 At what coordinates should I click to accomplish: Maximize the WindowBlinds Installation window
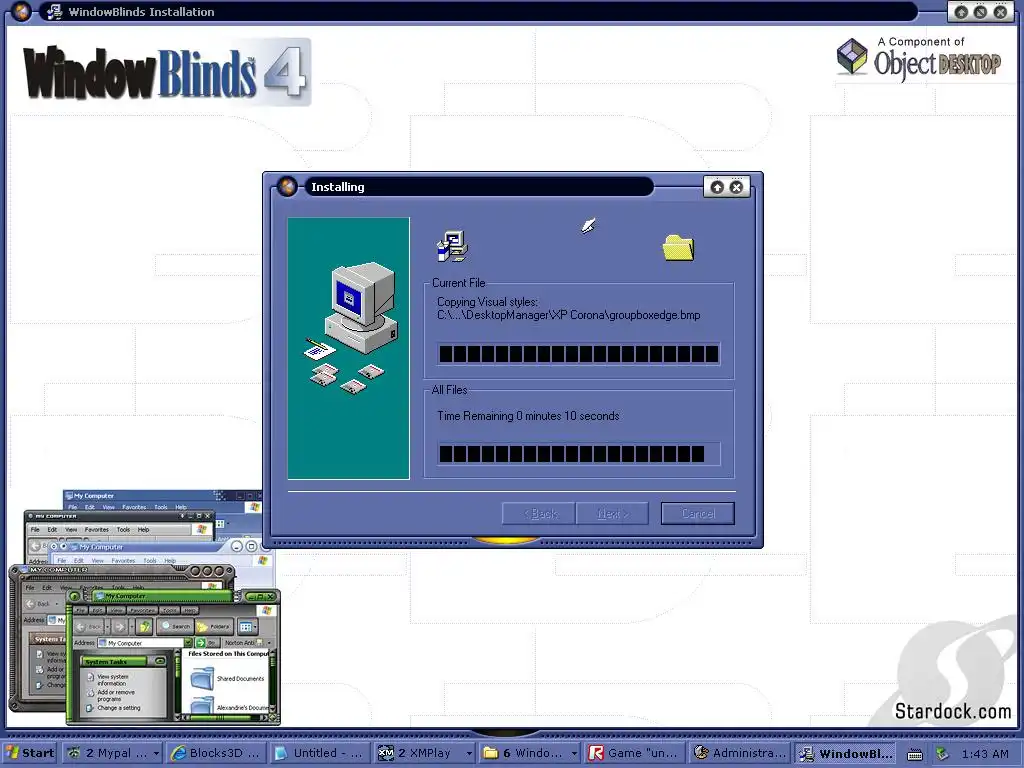pyautogui.click(x=981, y=12)
